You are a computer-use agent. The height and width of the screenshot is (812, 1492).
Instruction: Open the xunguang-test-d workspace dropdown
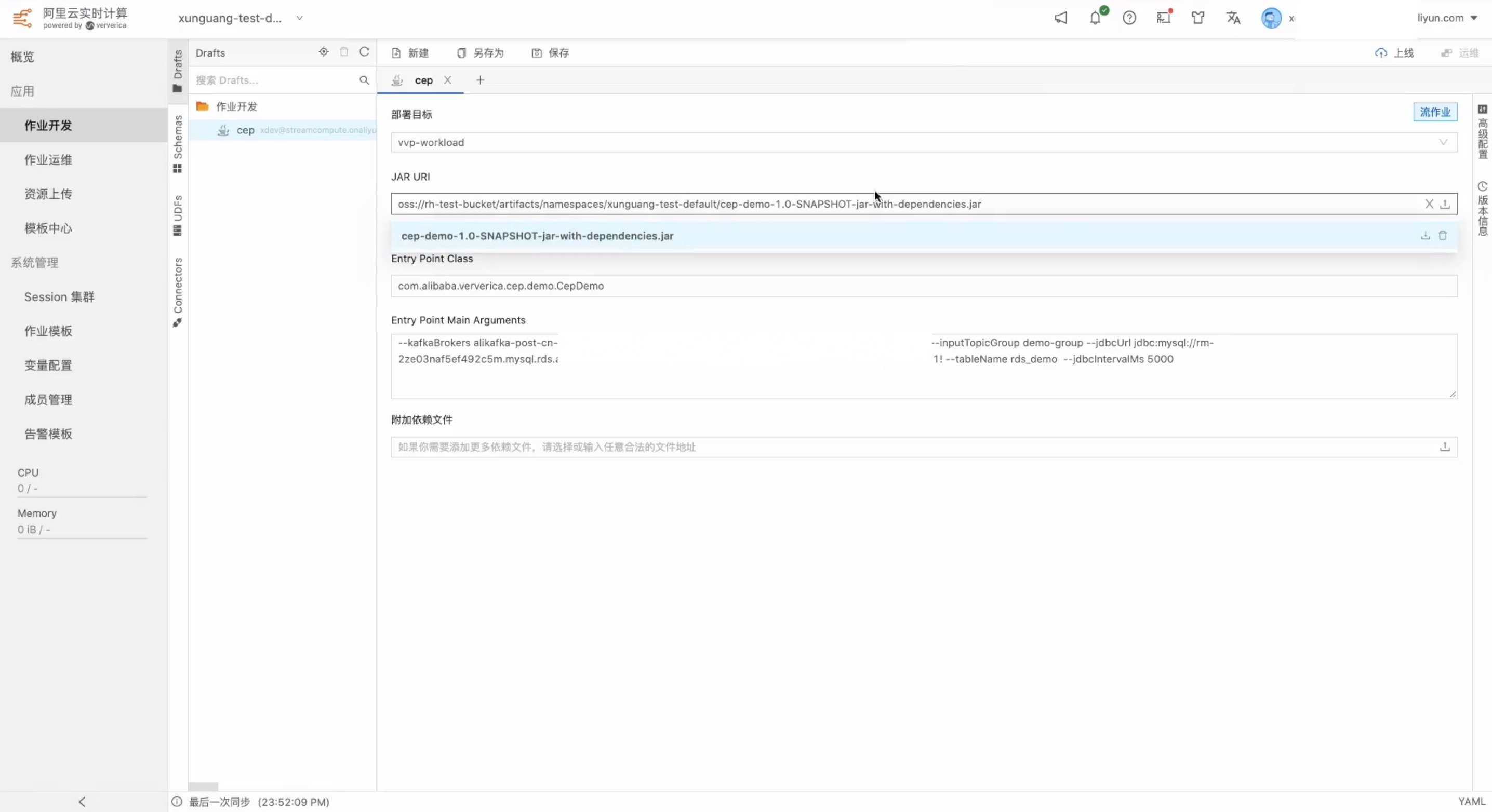(241, 18)
